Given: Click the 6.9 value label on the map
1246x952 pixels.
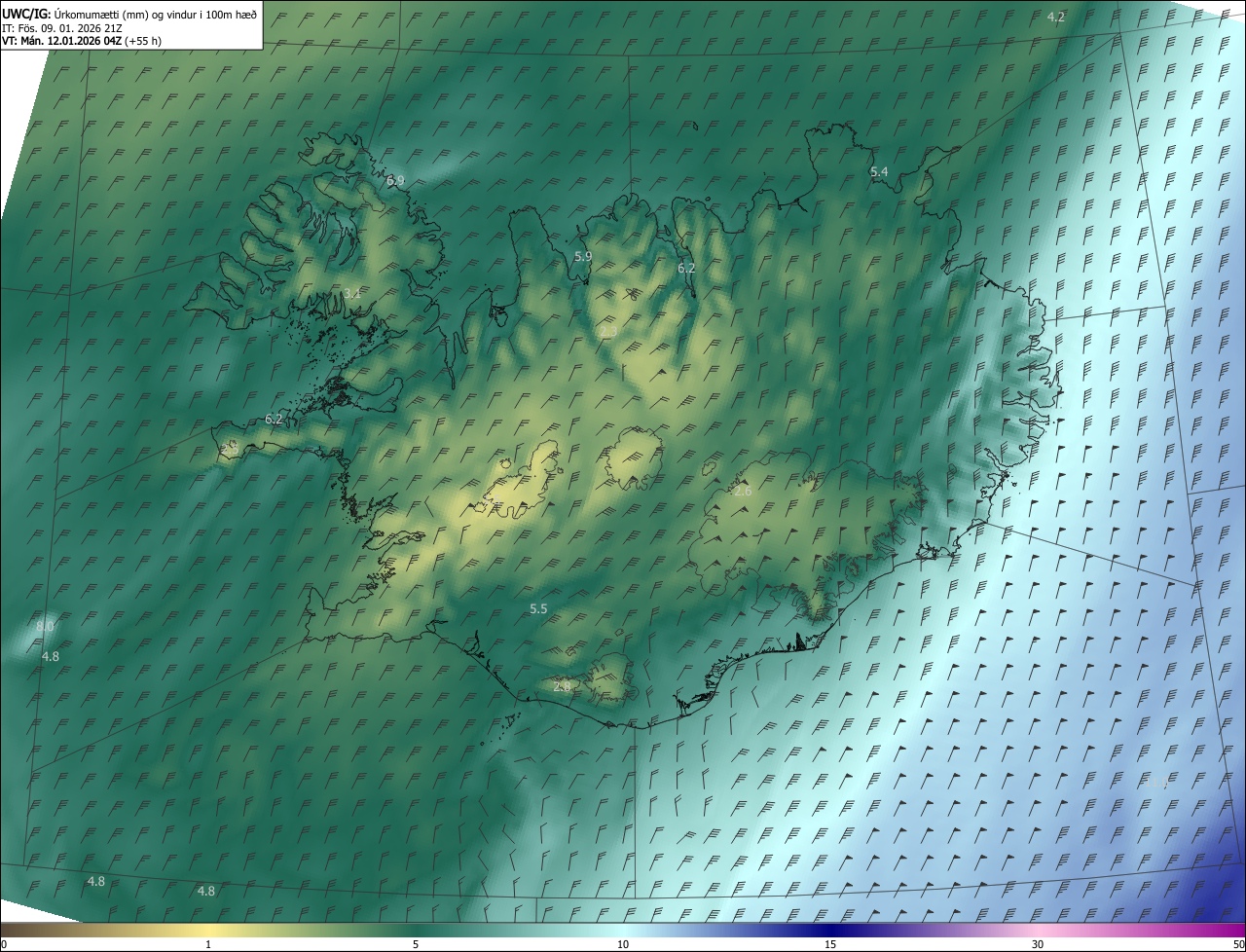Looking at the screenshot, I should click(395, 181).
